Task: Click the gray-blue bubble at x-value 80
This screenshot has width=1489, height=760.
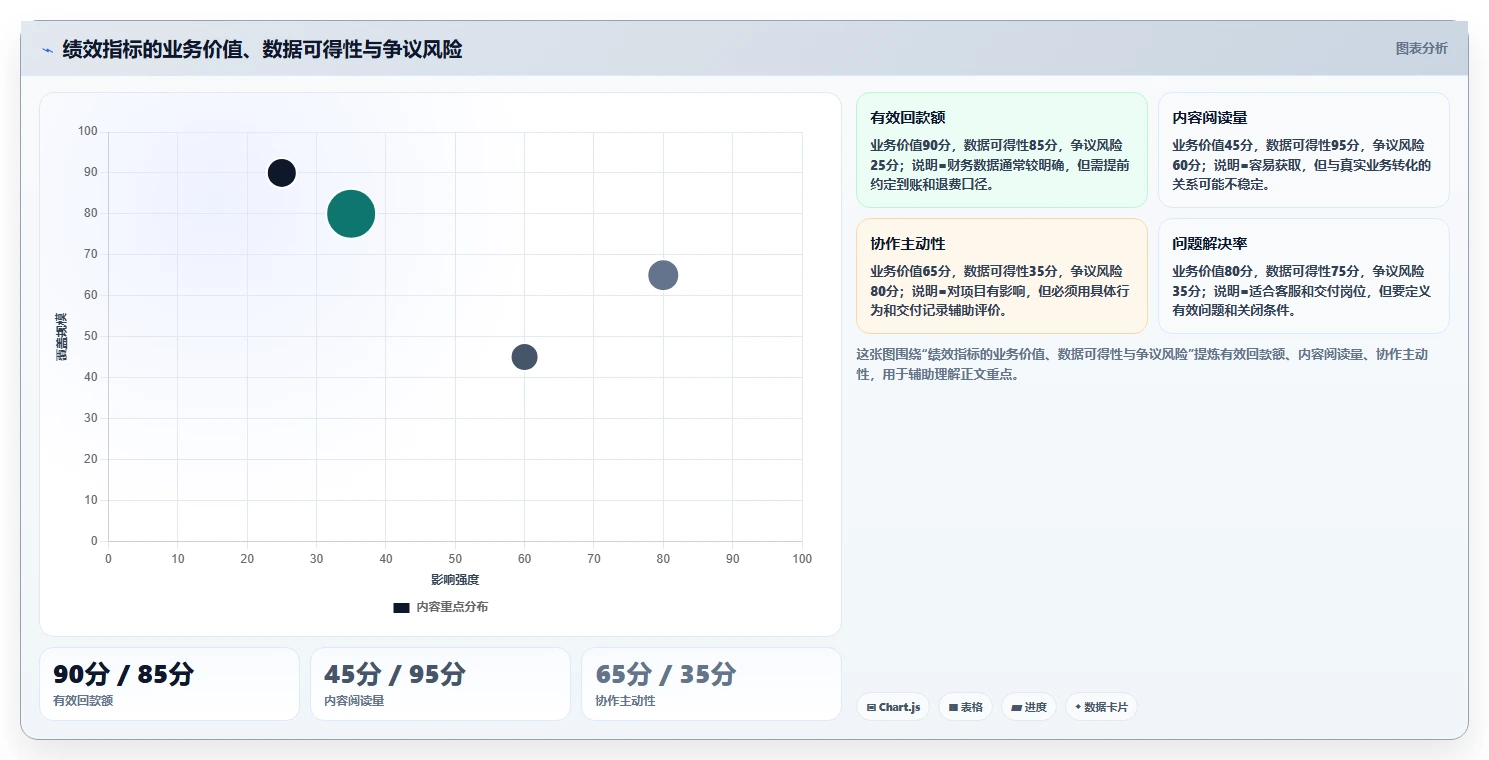Action: (663, 275)
